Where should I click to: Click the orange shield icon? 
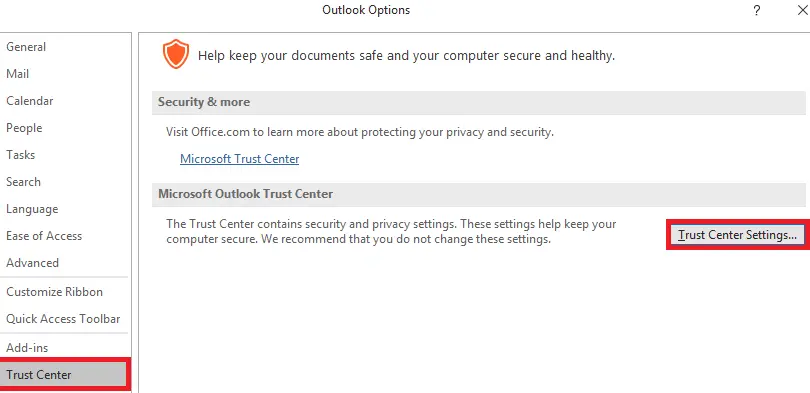point(176,54)
